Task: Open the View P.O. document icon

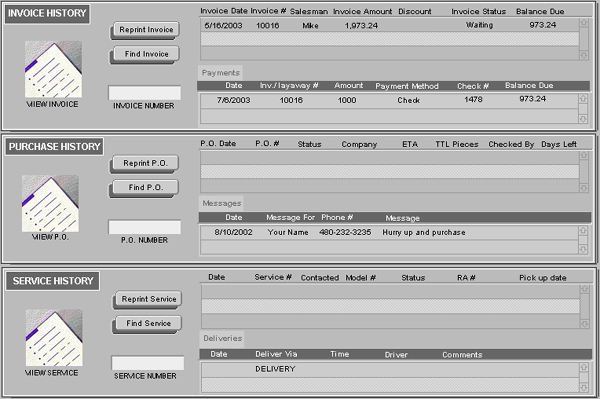Action: pos(50,204)
